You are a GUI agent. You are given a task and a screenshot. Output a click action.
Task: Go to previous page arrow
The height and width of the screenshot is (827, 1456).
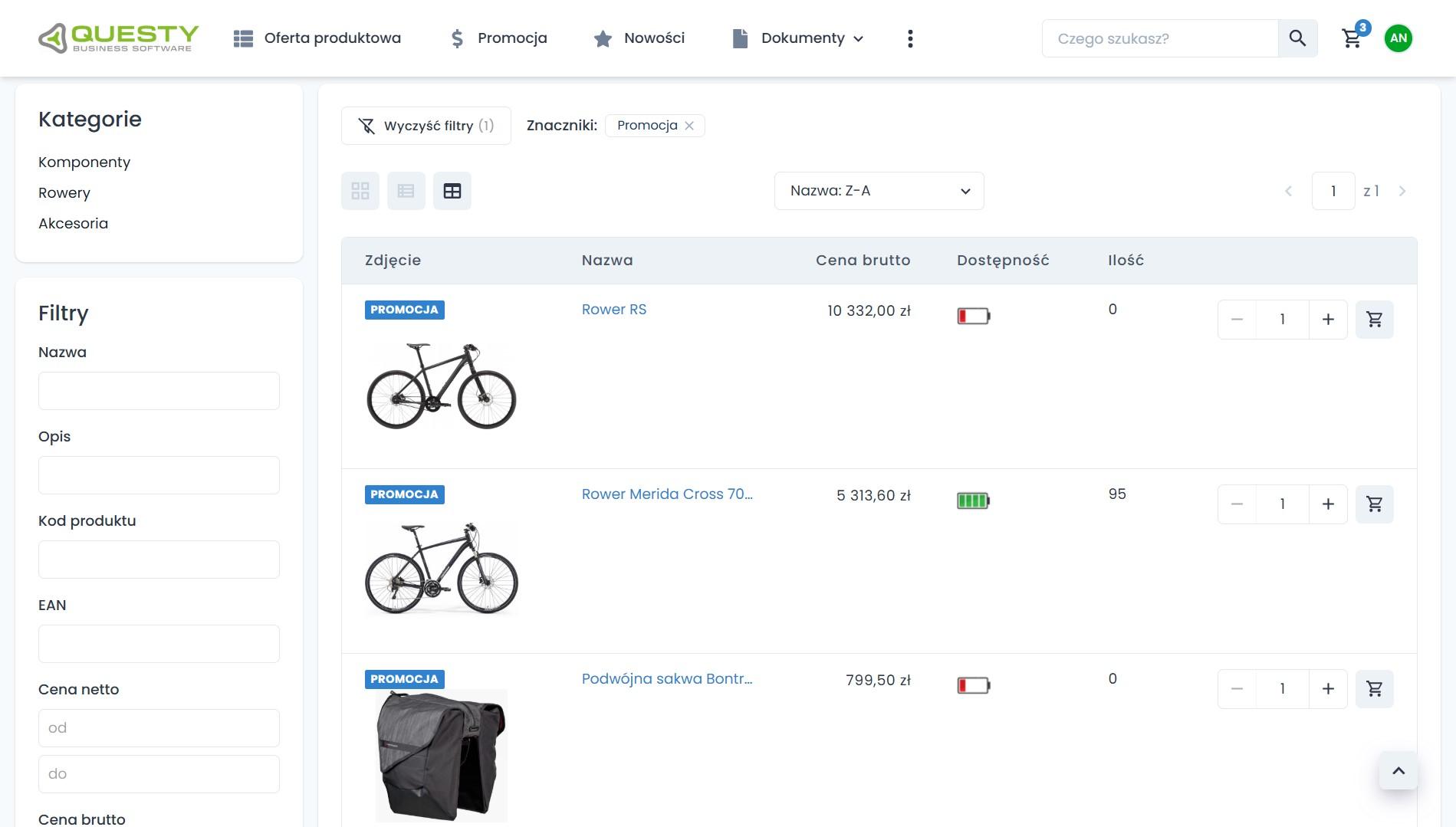coord(1289,191)
